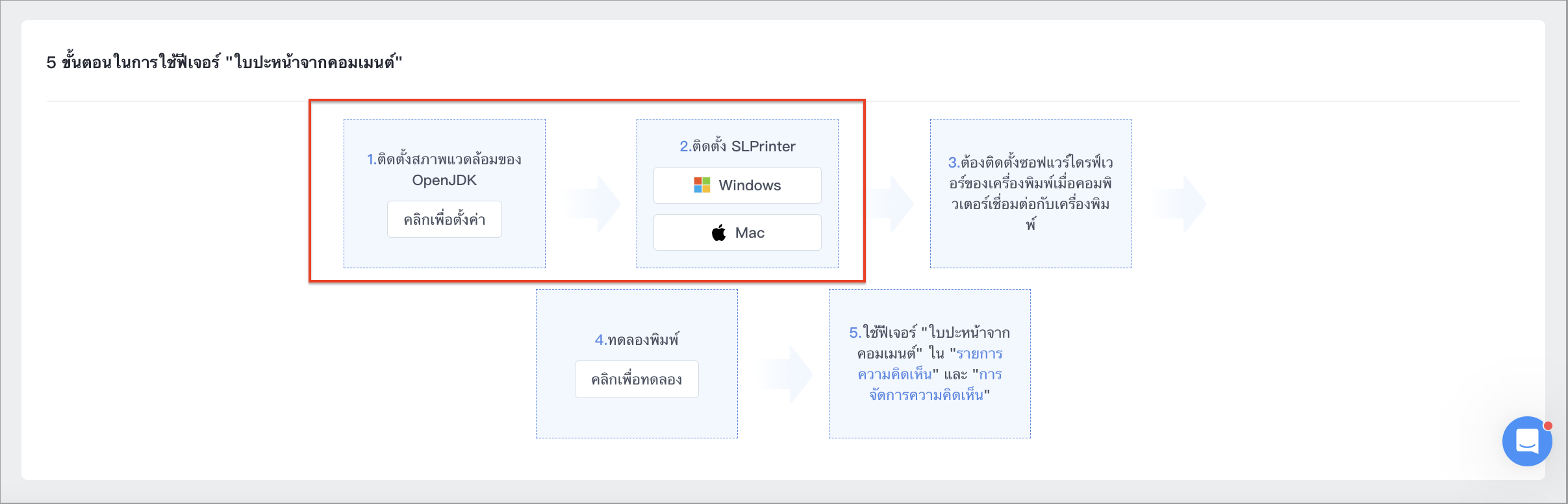This screenshot has height=504, width=1568.
Task: Click the คลิกเพื่อตั้งค่า button
Action: tap(444, 220)
